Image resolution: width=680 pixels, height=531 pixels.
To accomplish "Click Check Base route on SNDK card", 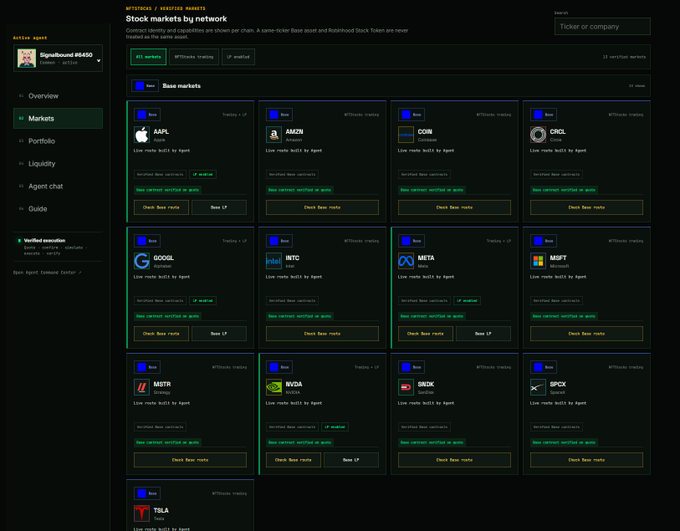I will 454,460.
